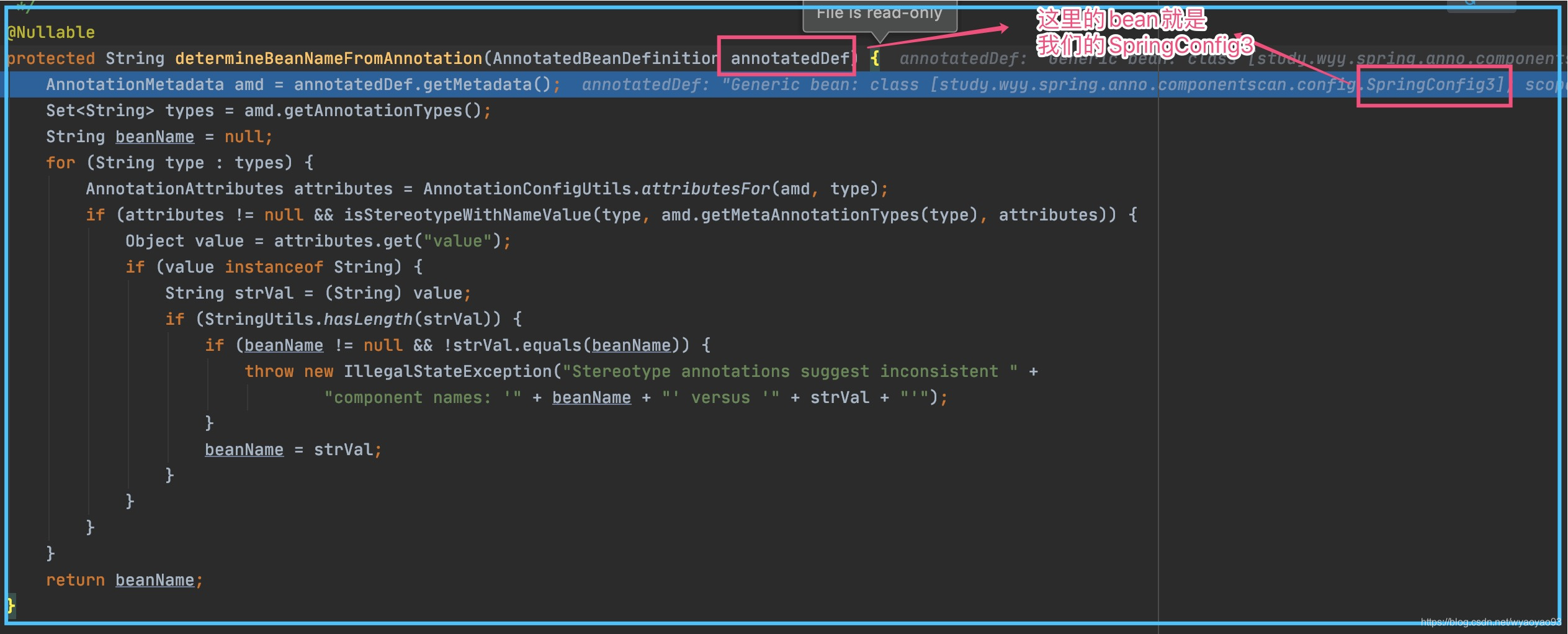Click the 'value instanceof String' condition
The width and height of the screenshot is (1568, 634).
(x=279, y=267)
